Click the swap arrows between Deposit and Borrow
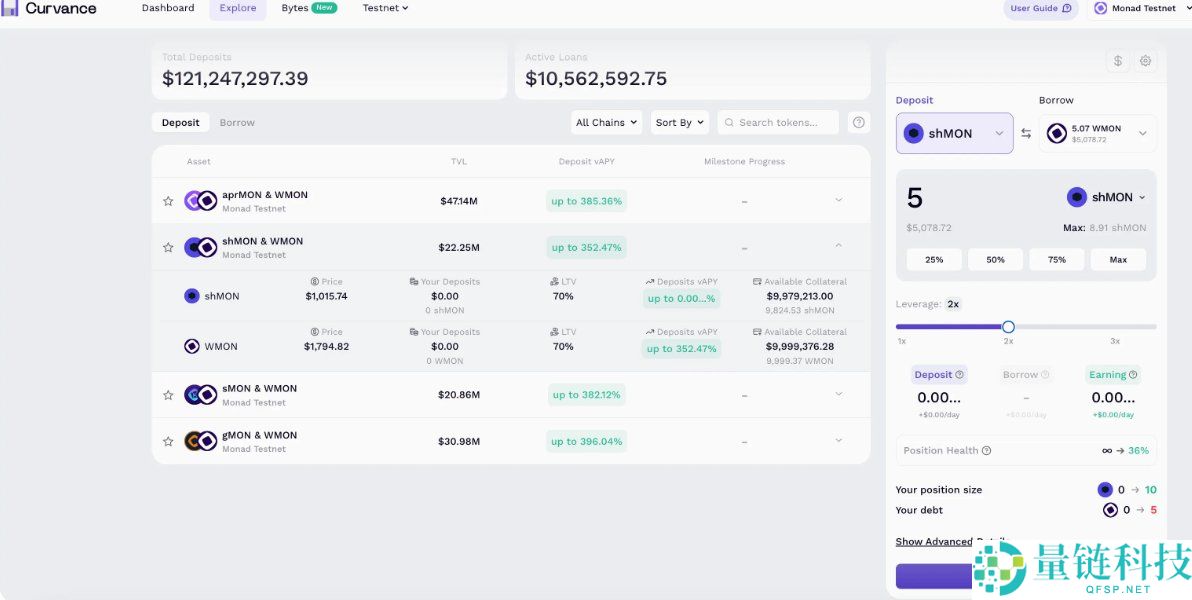The image size is (1192, 600). (x=1026, y=133)
